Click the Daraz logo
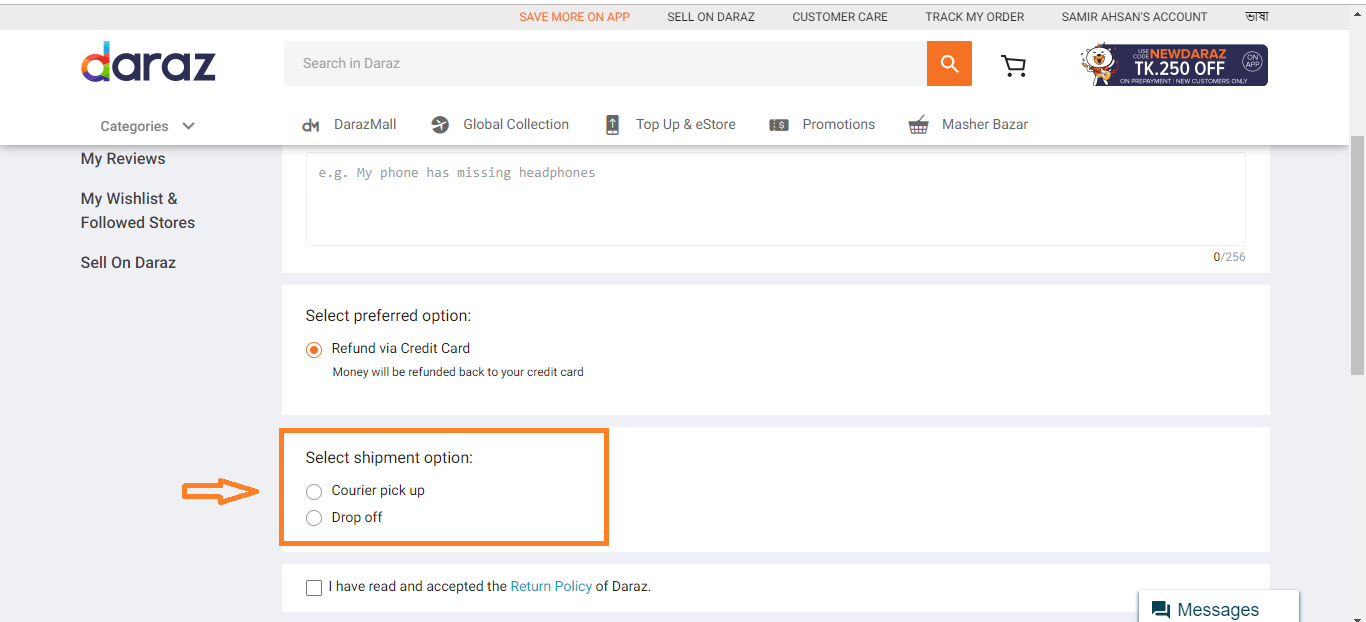1366x622 pixels. pyautogui.click(x=148, y=63)
